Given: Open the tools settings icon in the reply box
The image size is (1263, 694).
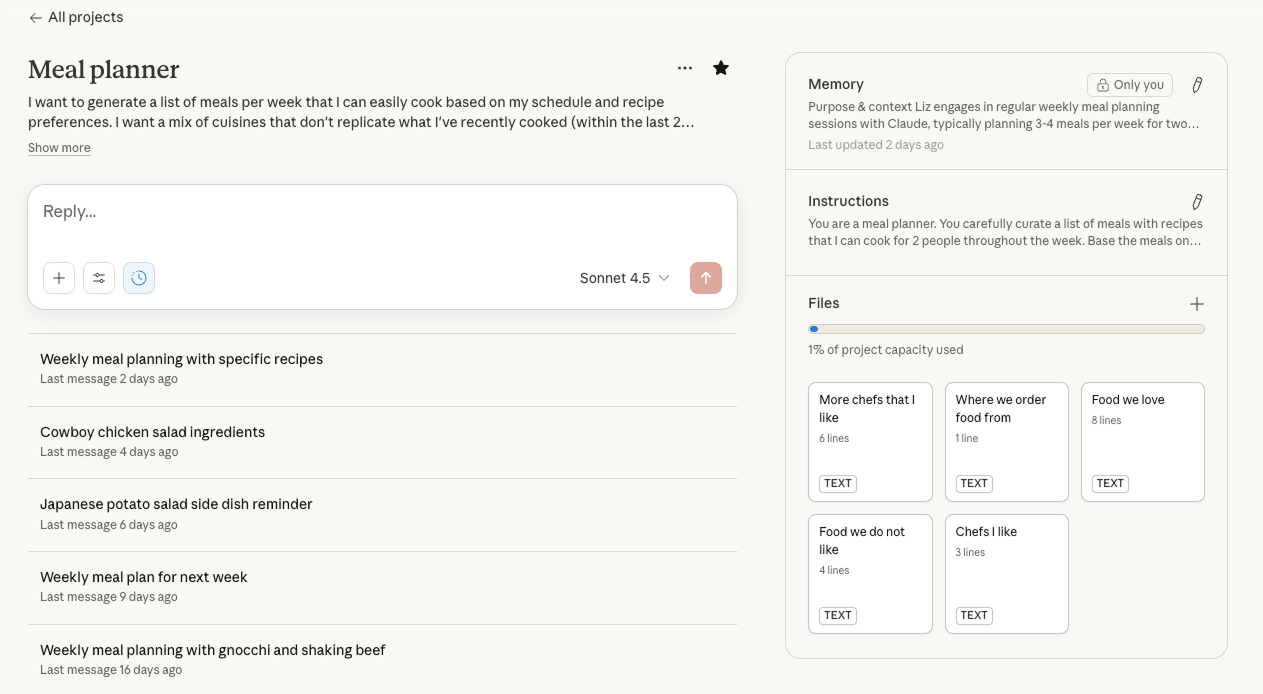Looking at the screenshot, I should coord(99,278).
